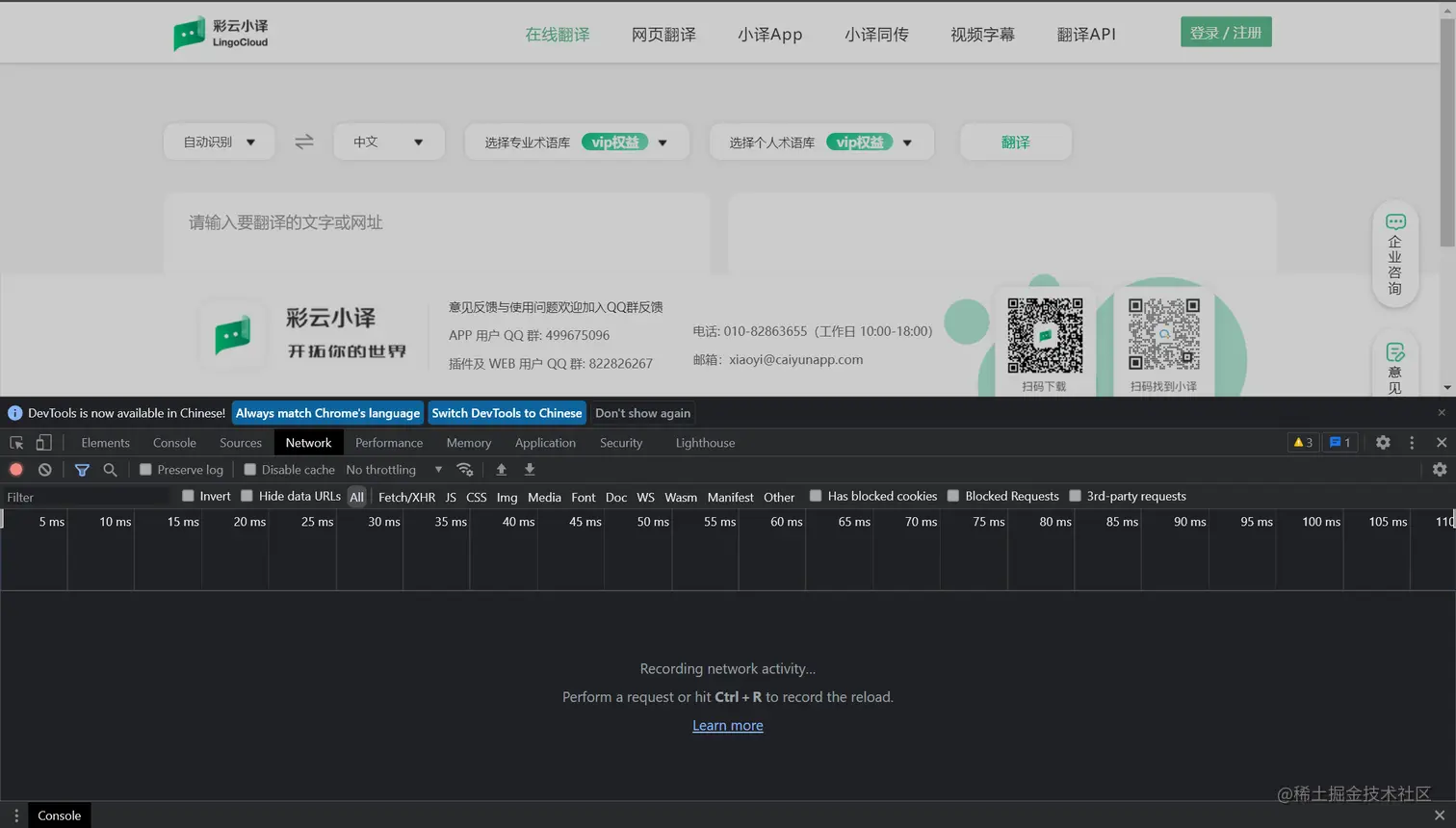The height and width of the screenshot is (828, 1456).
Task: Click the 登录 / 注册 login button
Action: click(x=1226, y=32)
